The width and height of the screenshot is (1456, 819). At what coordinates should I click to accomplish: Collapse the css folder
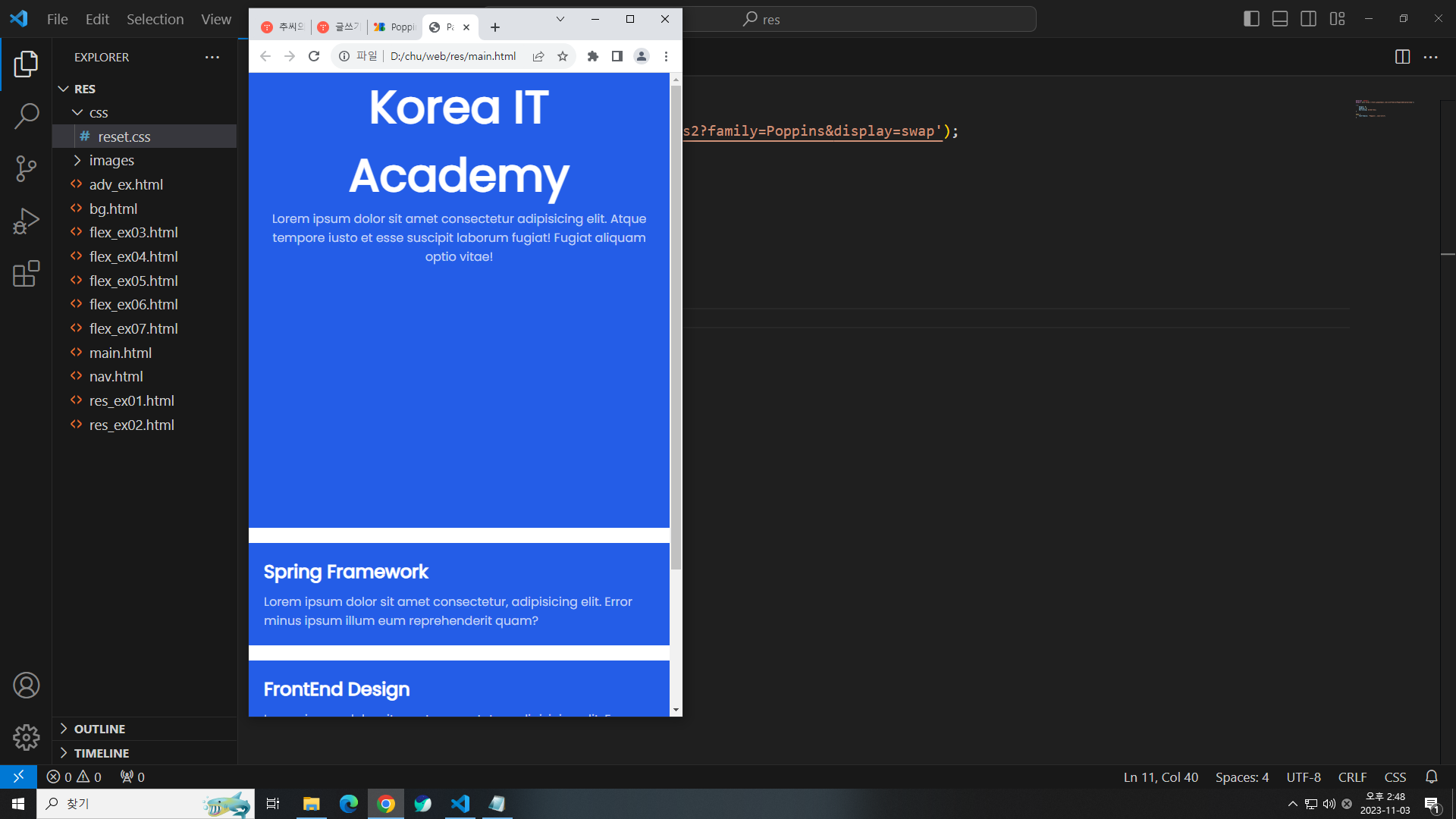point(99,113)
